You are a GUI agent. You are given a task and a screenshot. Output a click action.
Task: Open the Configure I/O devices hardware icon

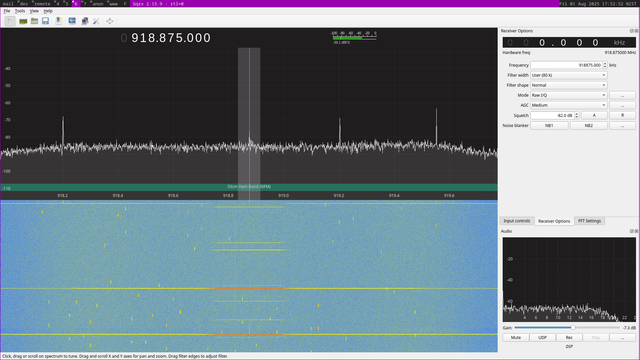click(23, 21)
